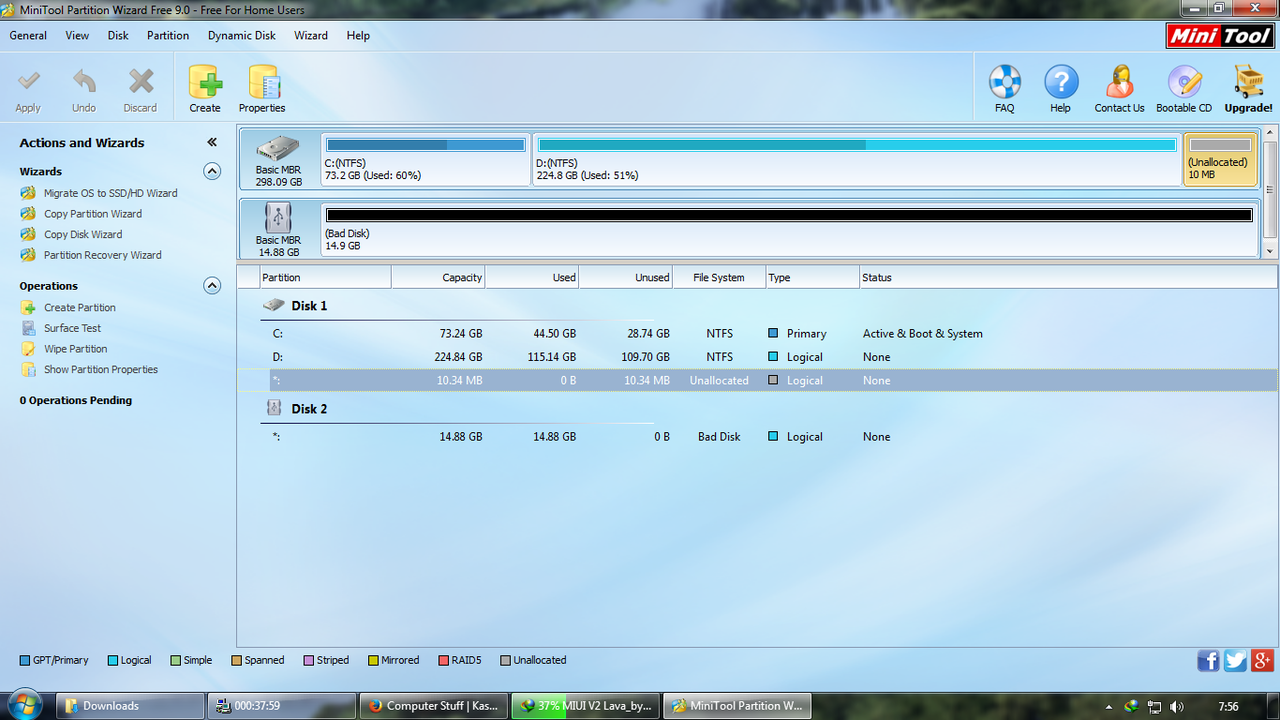This screenshot has height=720, width=1280.
Task: Open the Downloads taskbar window
Action: 129,706
